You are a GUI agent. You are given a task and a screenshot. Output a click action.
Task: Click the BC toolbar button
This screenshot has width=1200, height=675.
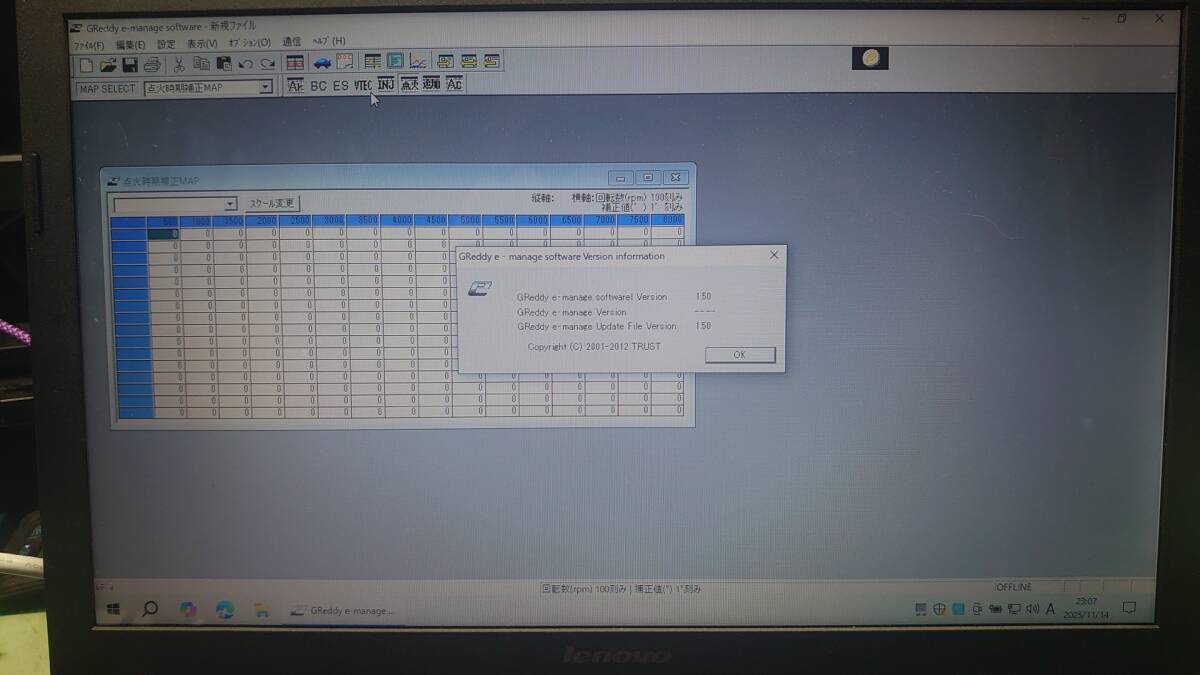(x=318, y=86)
